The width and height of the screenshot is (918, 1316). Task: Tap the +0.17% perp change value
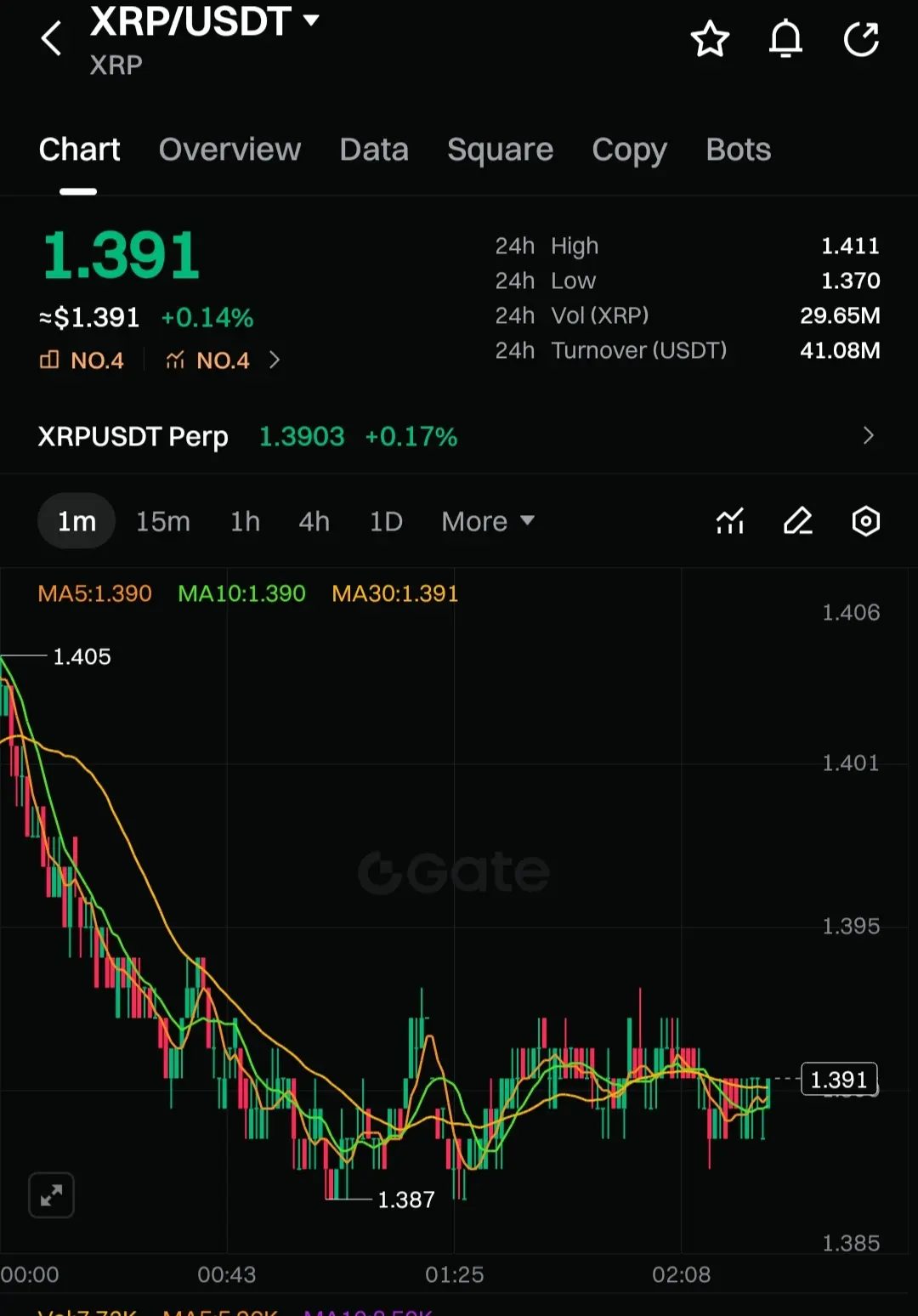point(411,437)
